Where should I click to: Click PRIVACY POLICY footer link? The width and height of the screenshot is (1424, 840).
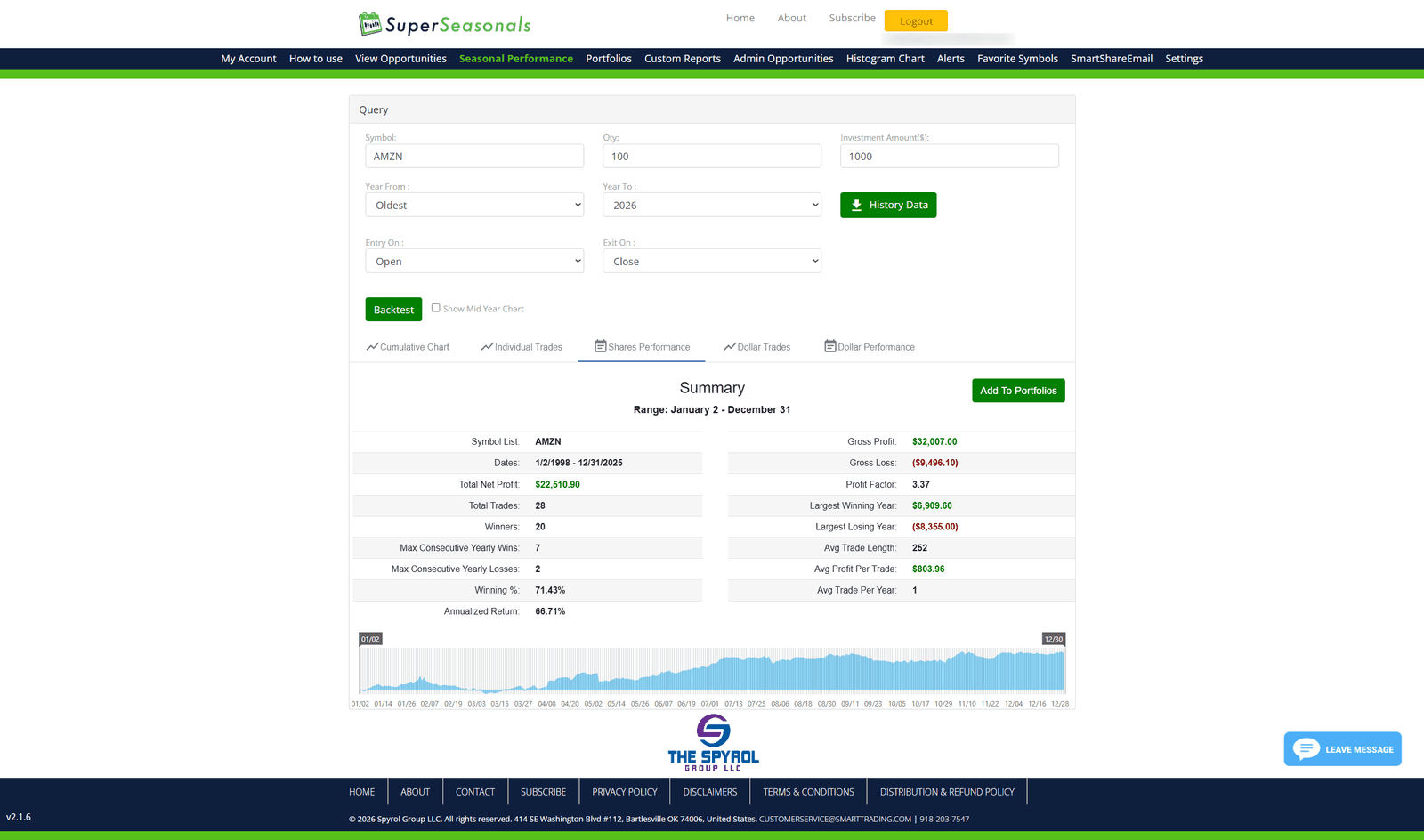click(x=625, y=792)
